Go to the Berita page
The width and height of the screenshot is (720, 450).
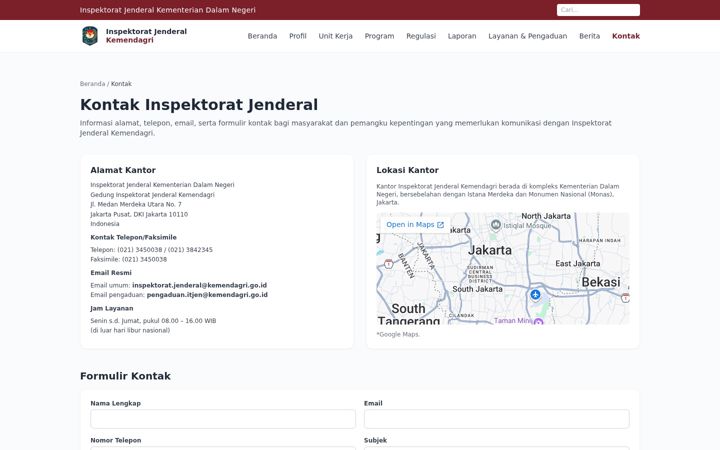[590, 36]
